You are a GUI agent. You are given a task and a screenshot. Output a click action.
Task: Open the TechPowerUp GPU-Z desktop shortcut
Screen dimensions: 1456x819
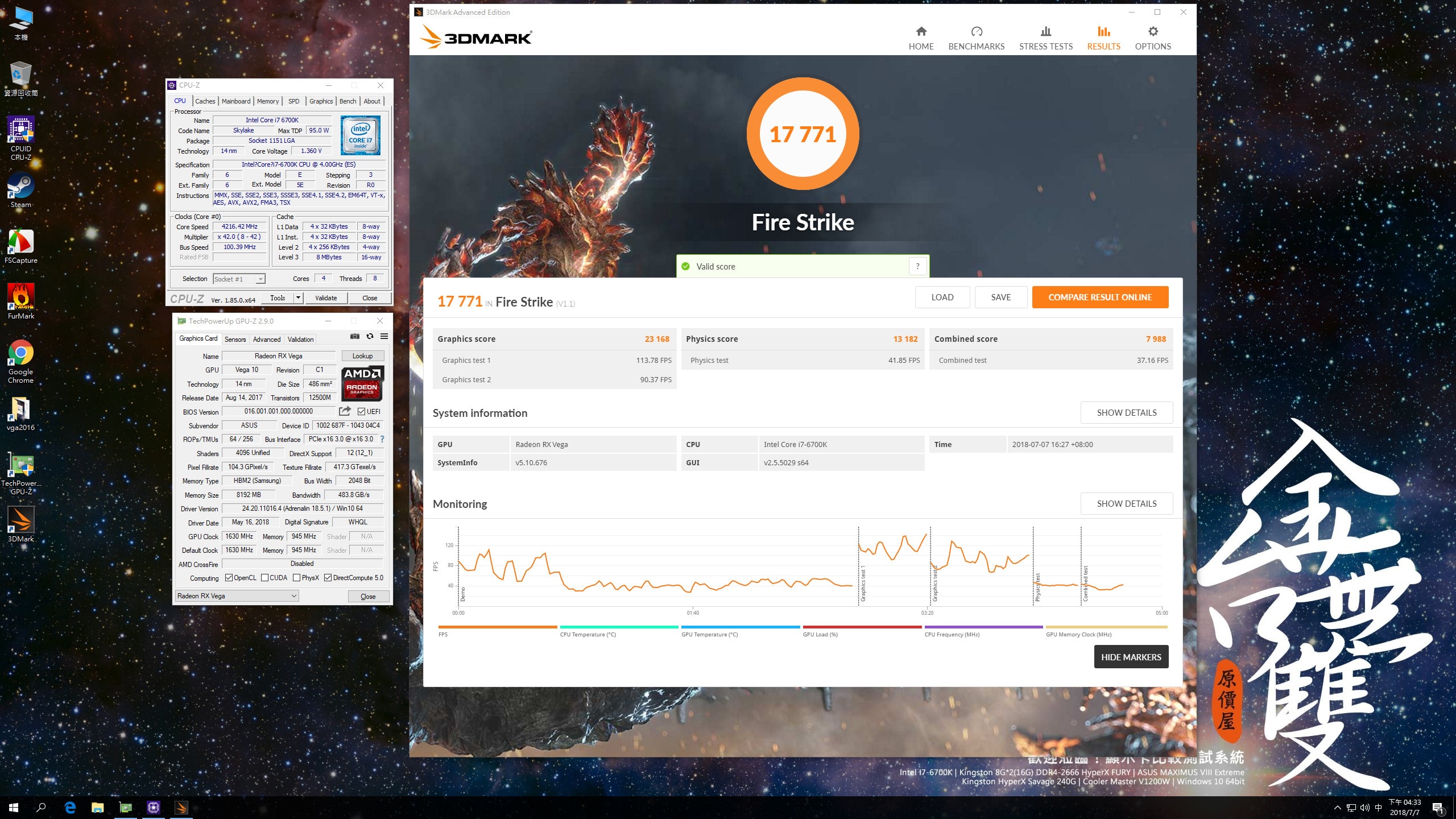tap(21, 473)
